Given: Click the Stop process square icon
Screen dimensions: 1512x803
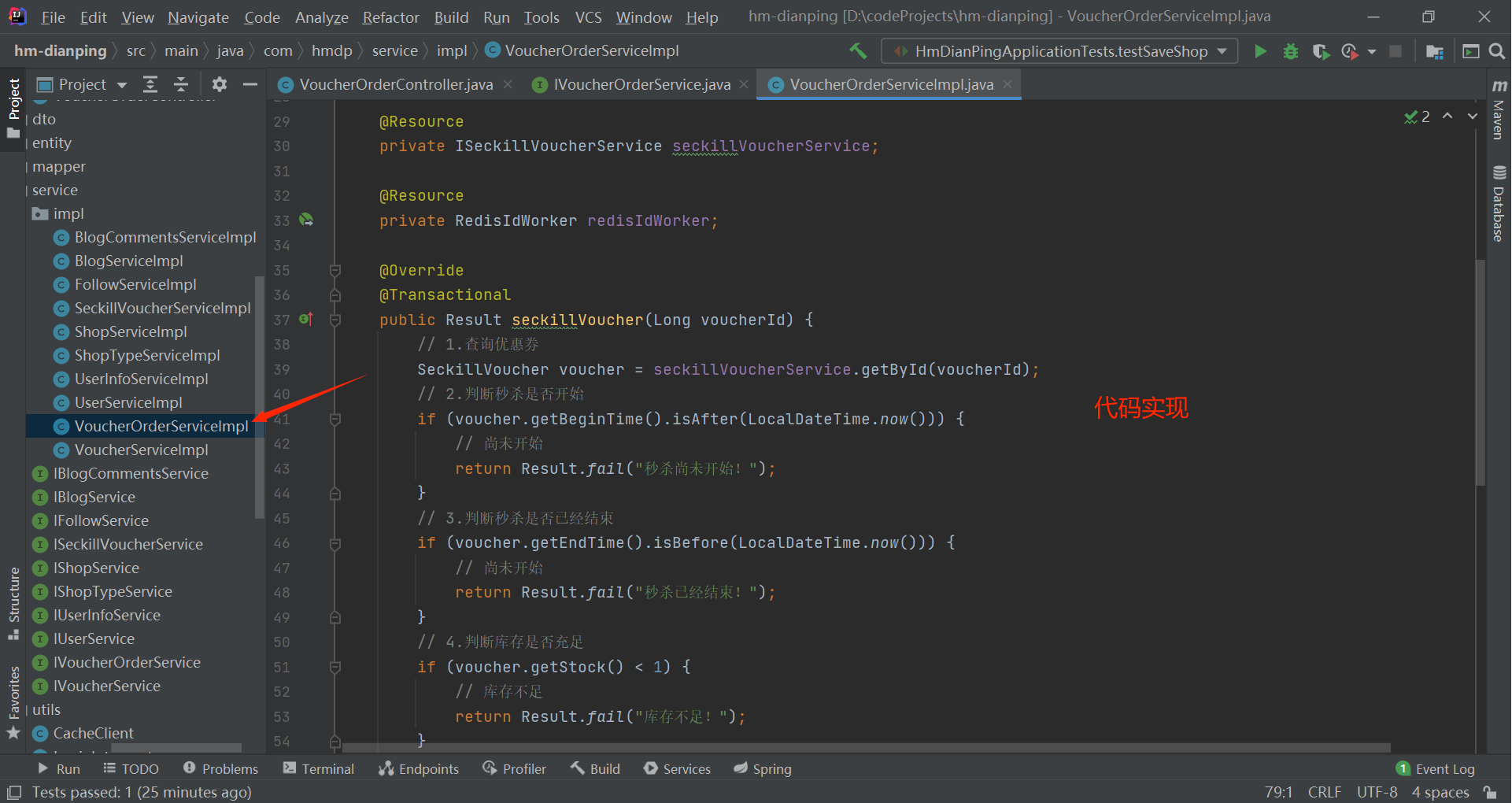Looking at the screenshot, I should 1396,51.
